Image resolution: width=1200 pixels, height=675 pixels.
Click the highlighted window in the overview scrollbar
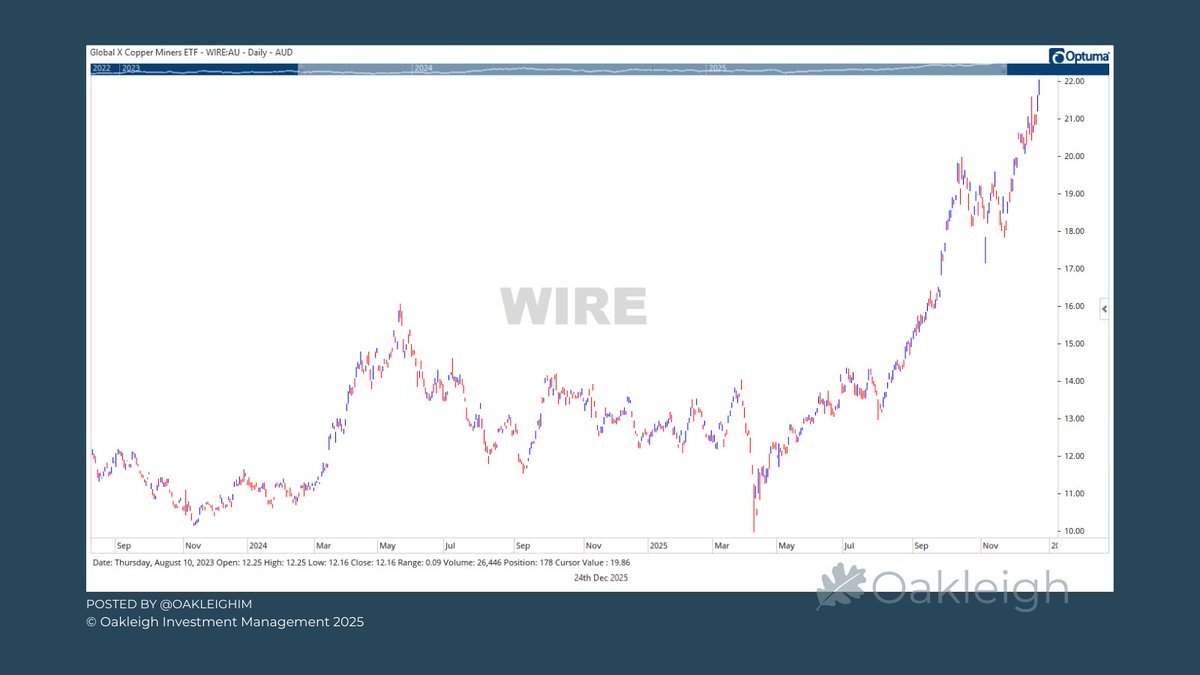tap(652, 69)
